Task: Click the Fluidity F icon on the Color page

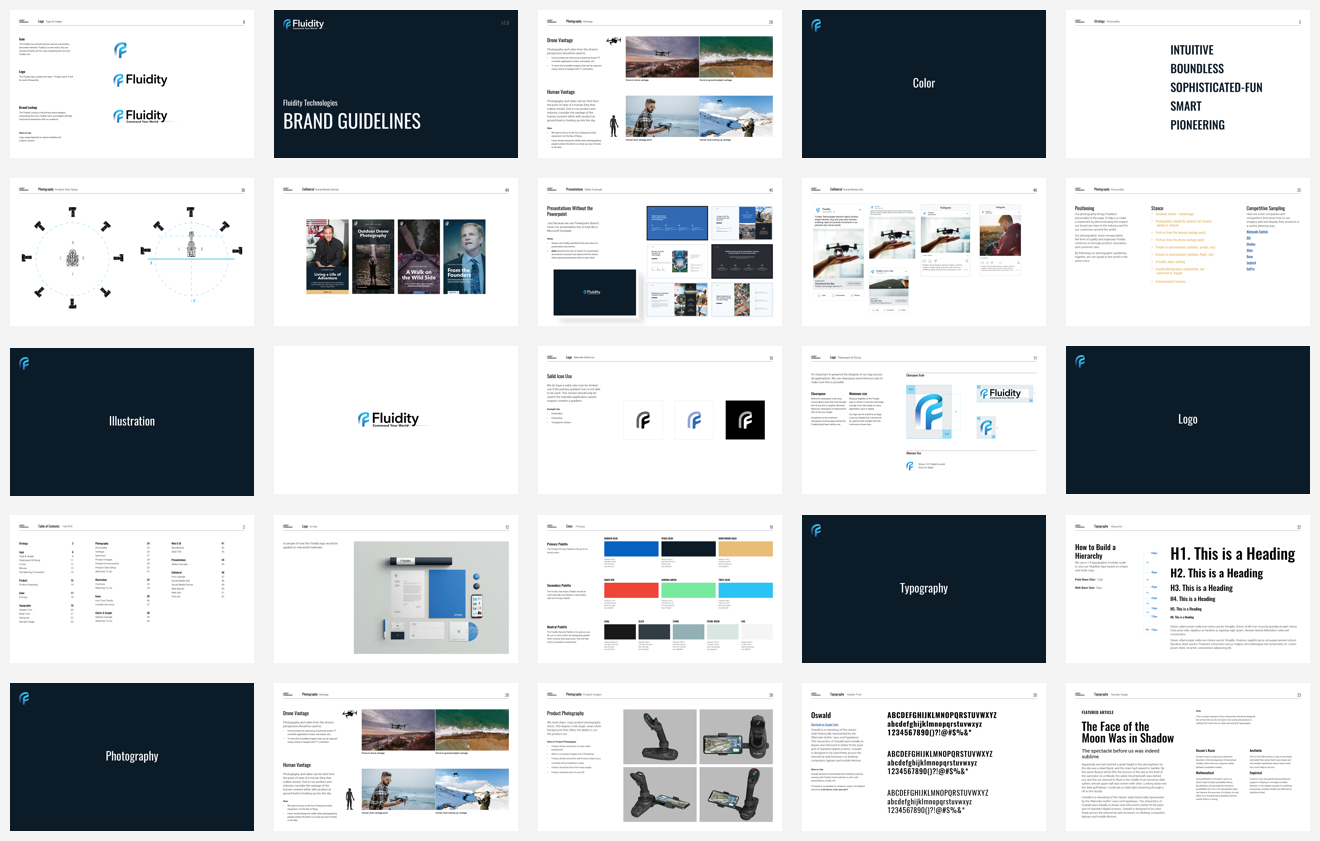Action: pos(816,25)
